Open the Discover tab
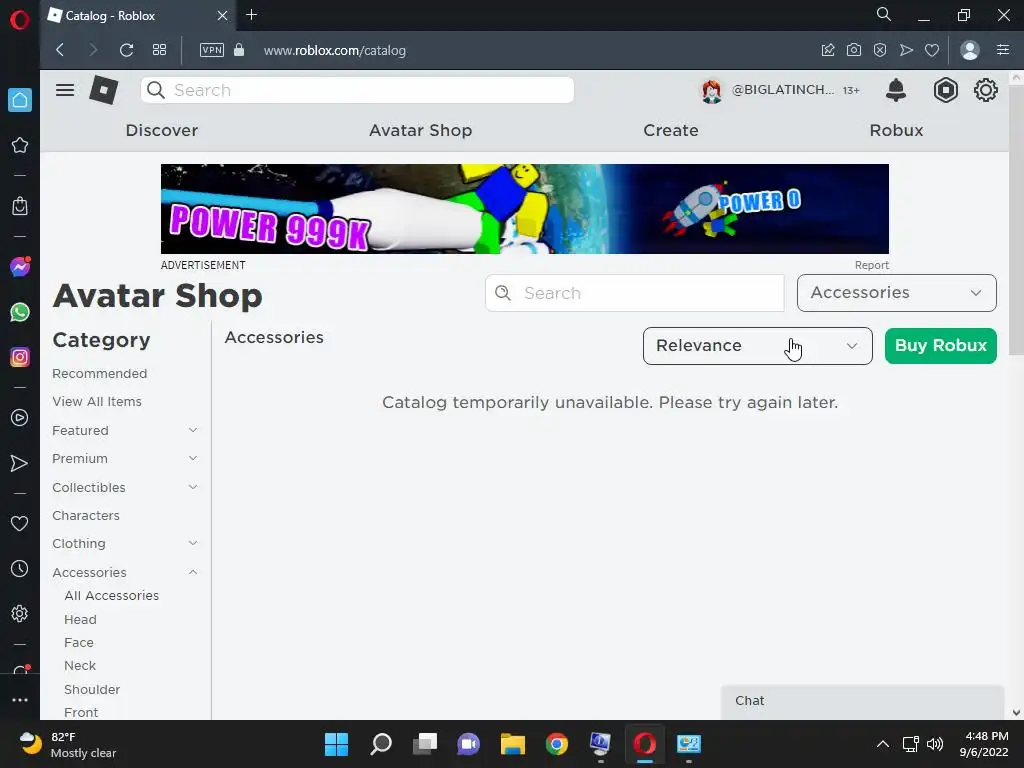Image resolution: width=1024 pixels, height=768 pixels. pyautogui.click(x=161, y=130)
